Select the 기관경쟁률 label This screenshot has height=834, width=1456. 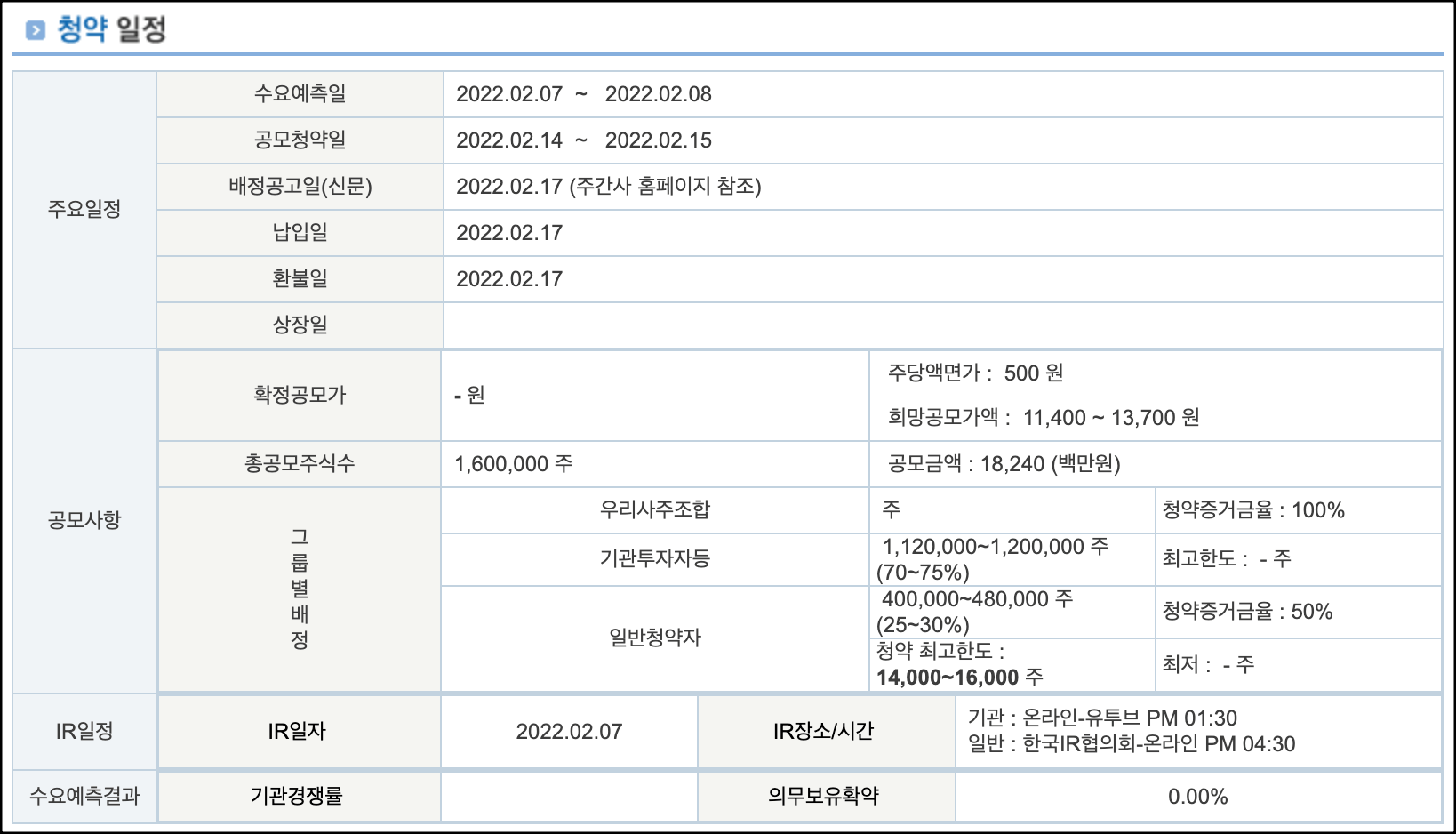click(x=297, y=796)
